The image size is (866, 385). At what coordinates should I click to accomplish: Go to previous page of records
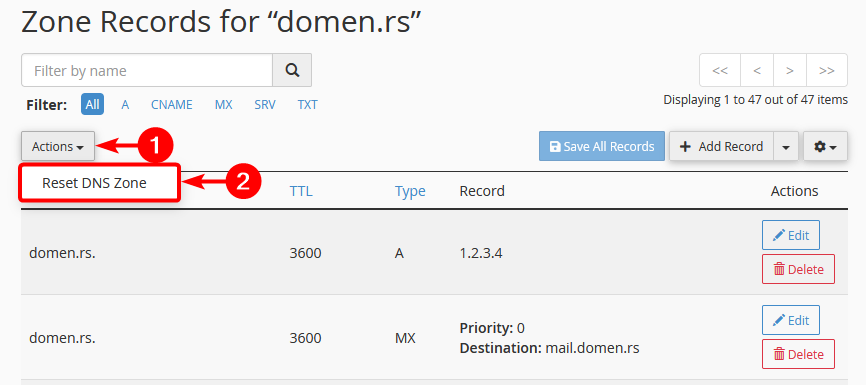coord(757,70)
